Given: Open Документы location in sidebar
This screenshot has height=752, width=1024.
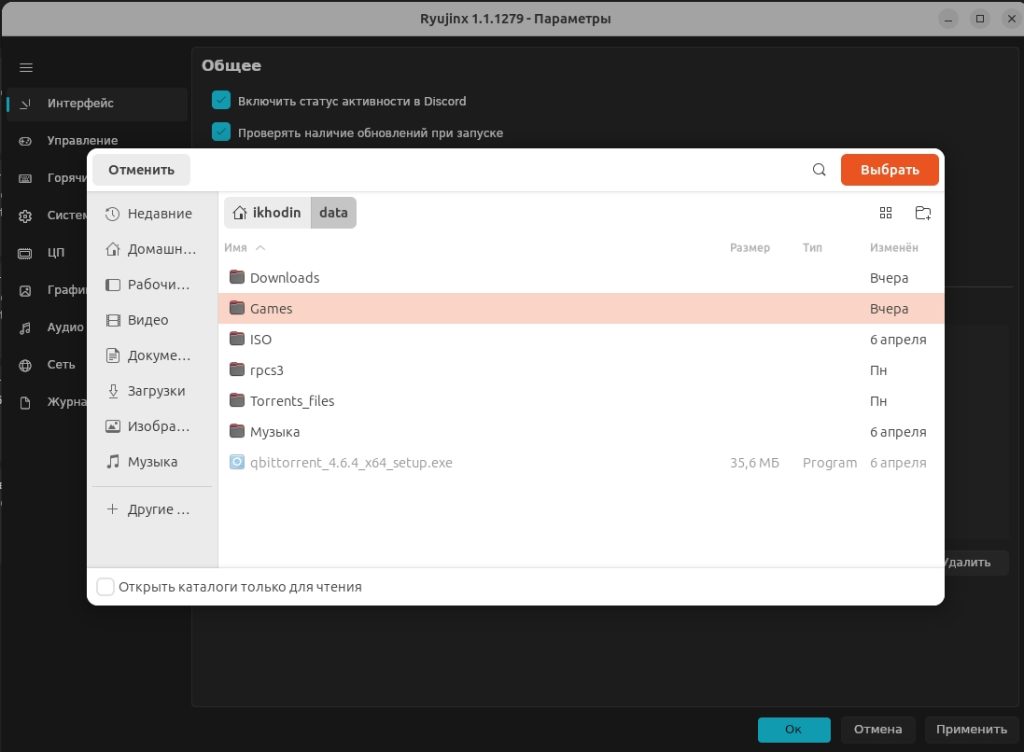Looking at the screenshot, I should pos(152,355).
